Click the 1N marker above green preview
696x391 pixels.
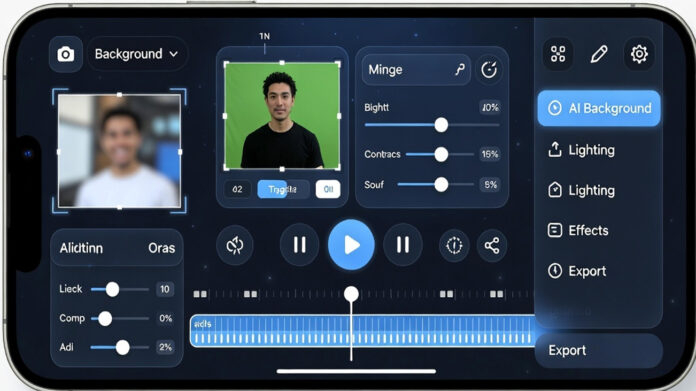[x=265, y=36]
